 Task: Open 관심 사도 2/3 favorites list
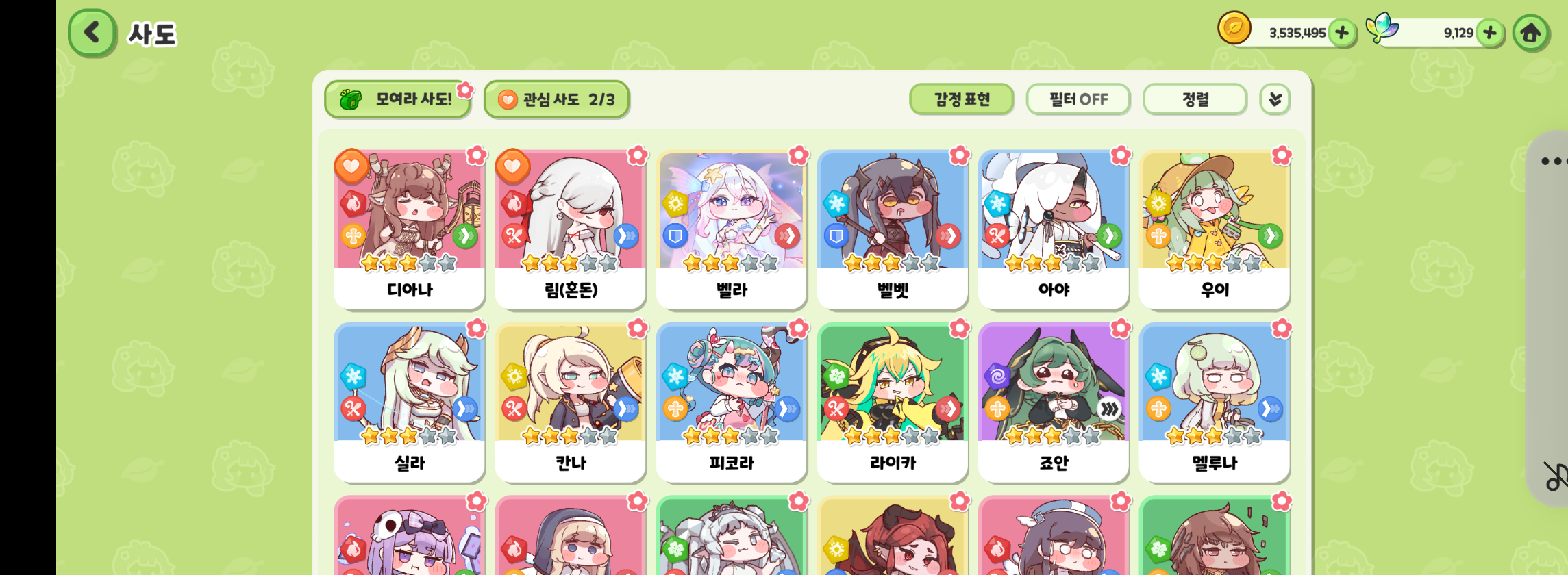[x=556, y=99]
